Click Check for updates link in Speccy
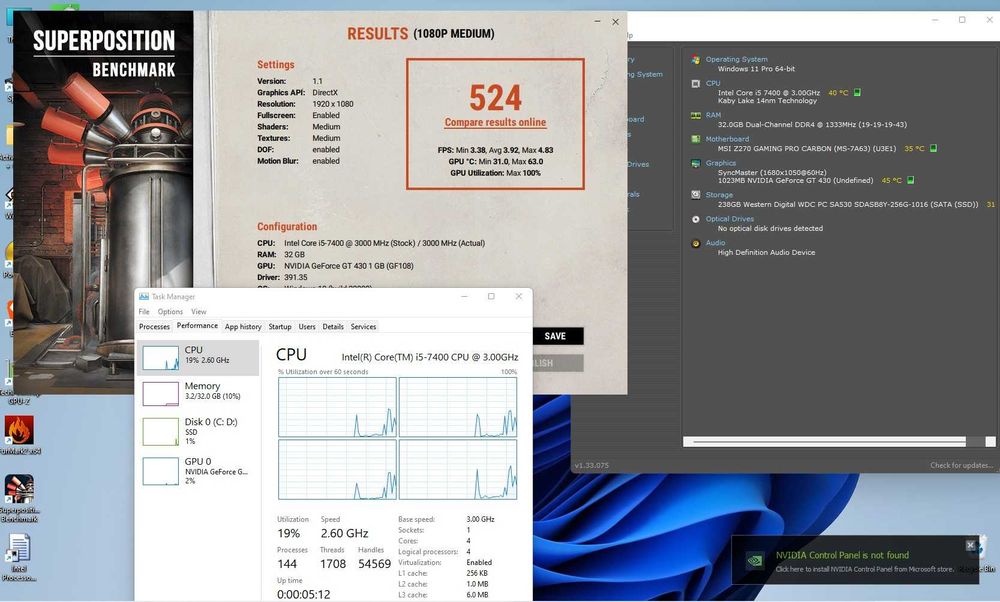Image resolution: width=1000 pixels, height=602 pixels. pos(962,466)
